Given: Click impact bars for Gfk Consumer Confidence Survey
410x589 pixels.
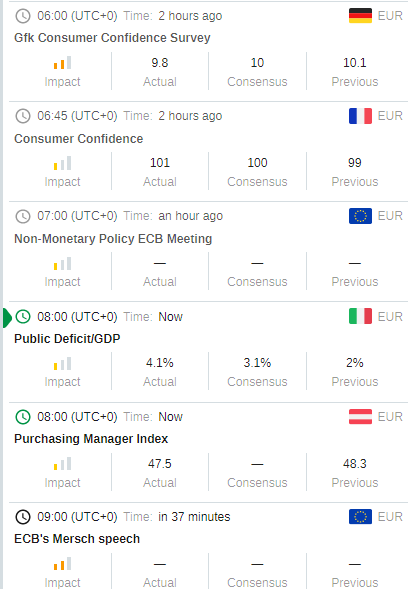Looking at the screenshot, I should click(62, 63).
